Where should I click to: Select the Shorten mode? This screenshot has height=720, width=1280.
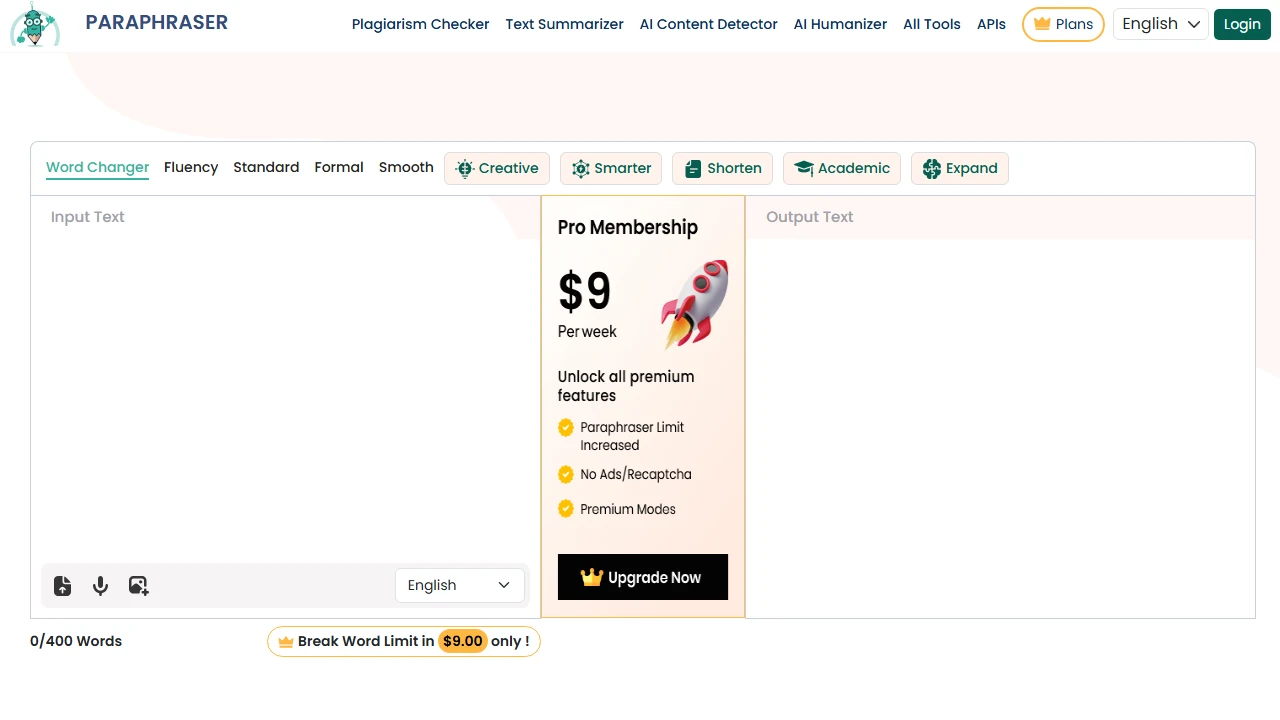click(x=723, y=168)
